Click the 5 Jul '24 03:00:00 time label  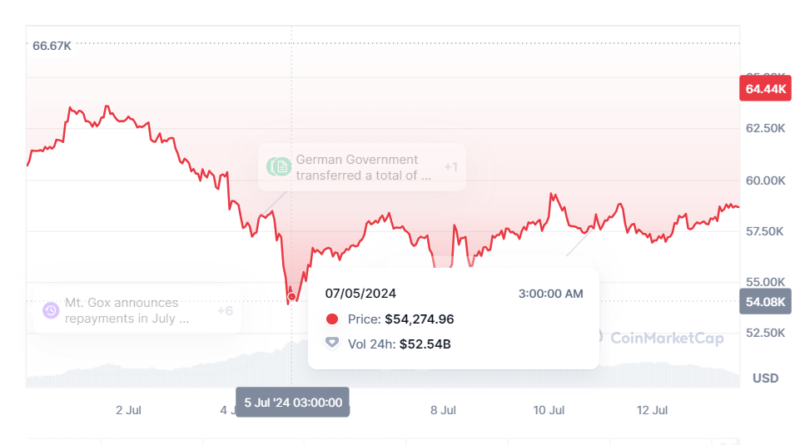point(293,402)
